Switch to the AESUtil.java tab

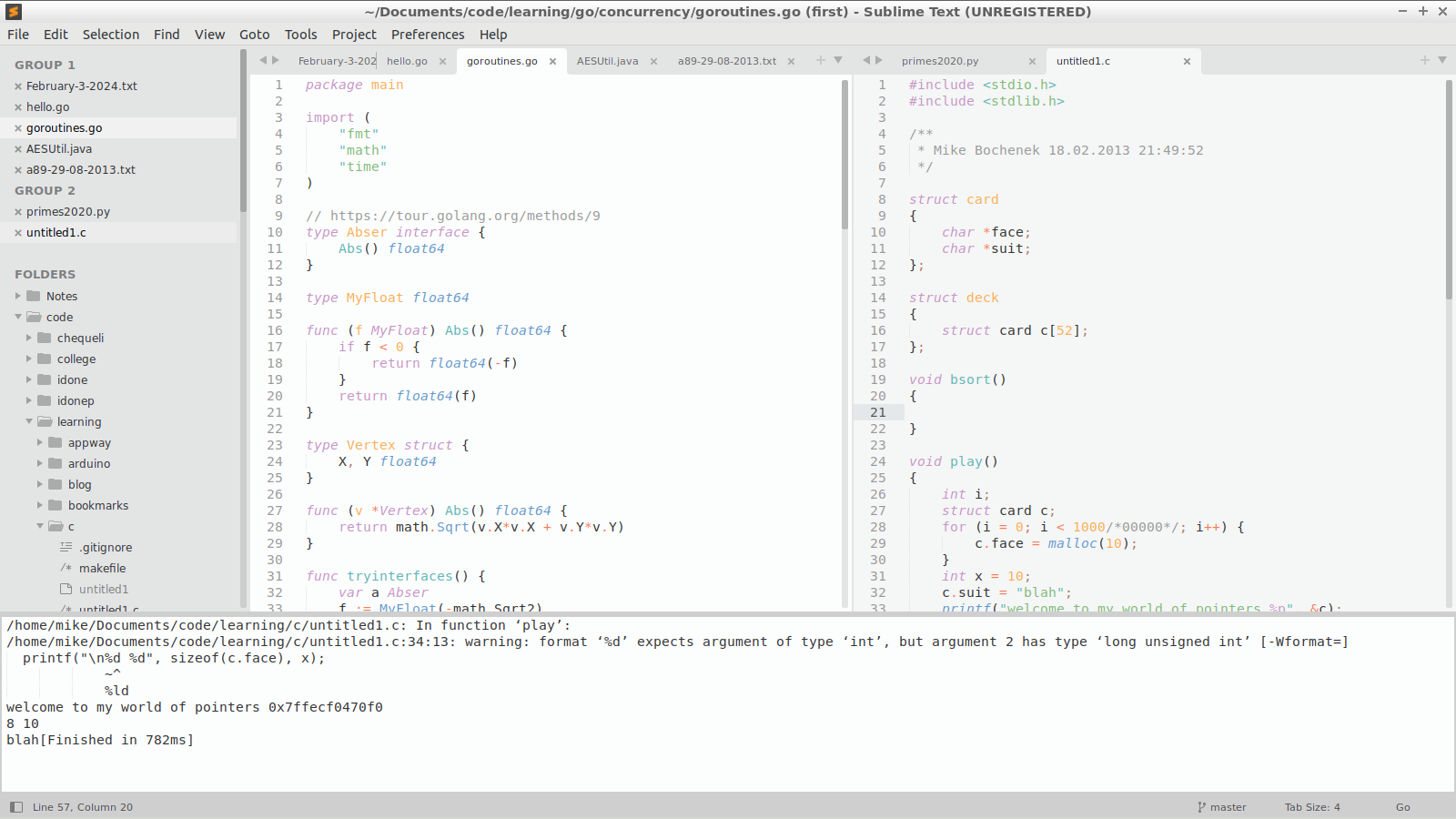(608, 60)
